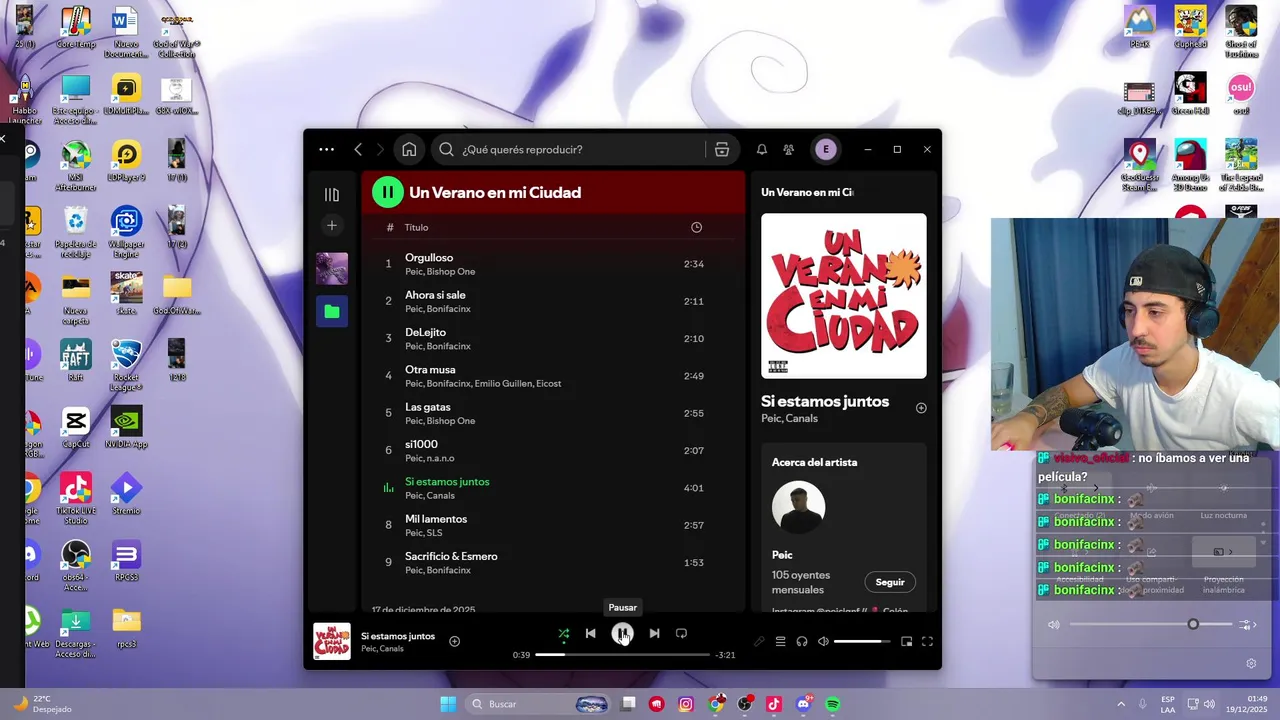The image size is (1280, 720).
Task: Click the plus to create a playlist
Action: tap(332, 225)
